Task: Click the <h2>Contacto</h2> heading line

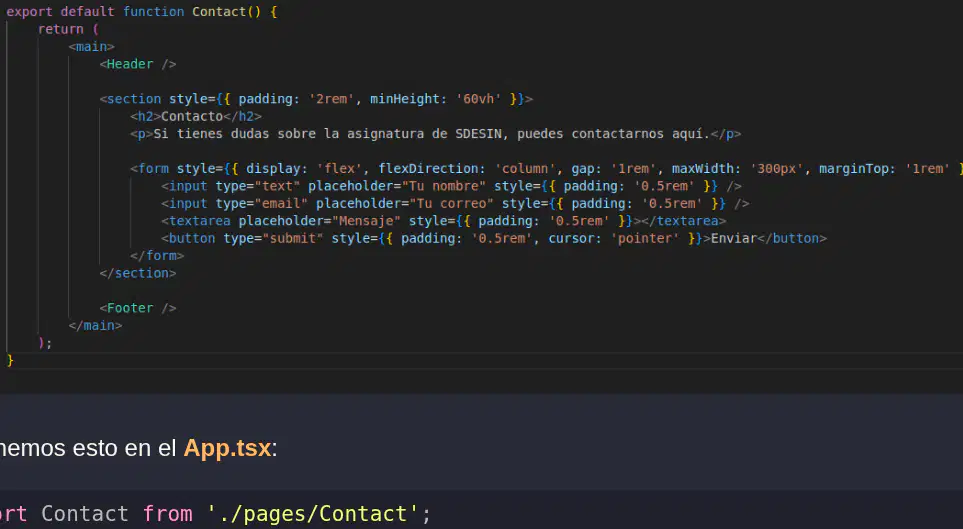Action: (x=196, y=116)
